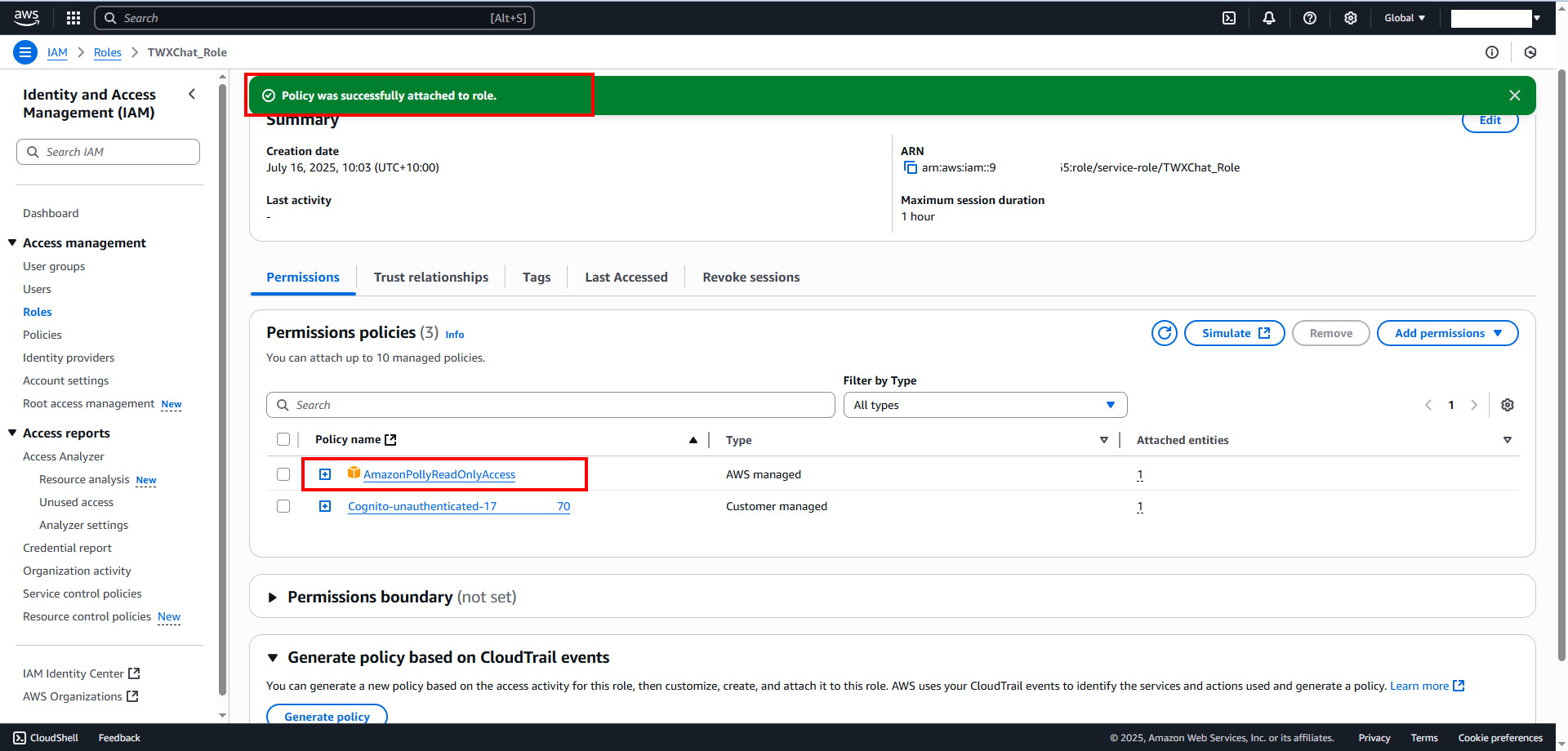The width and height of the screenshot is (1568, 751).
Task: Launch CloudShell from the top bar icon
Action: (1228, 18)
